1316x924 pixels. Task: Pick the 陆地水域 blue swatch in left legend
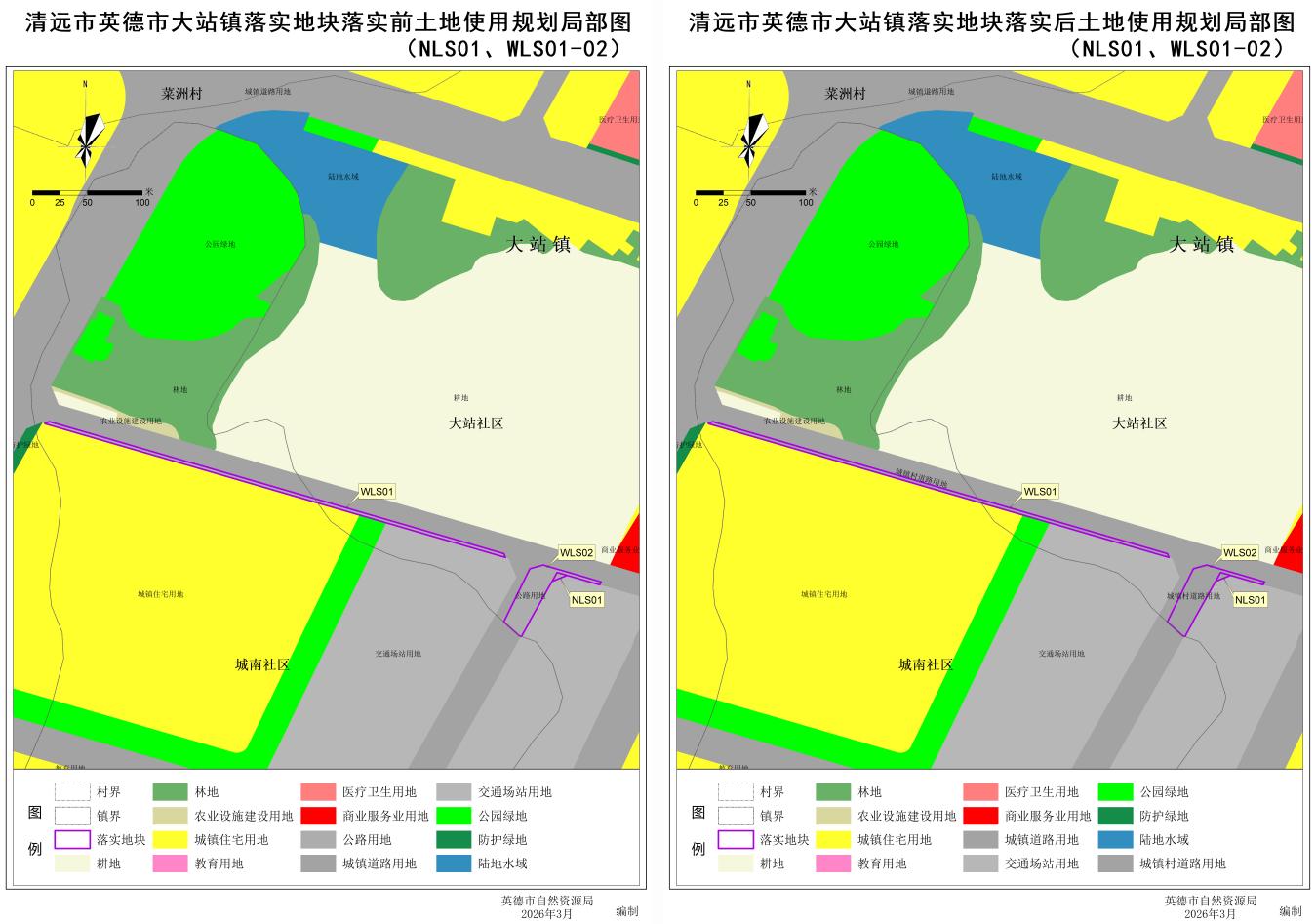(454, 864)
